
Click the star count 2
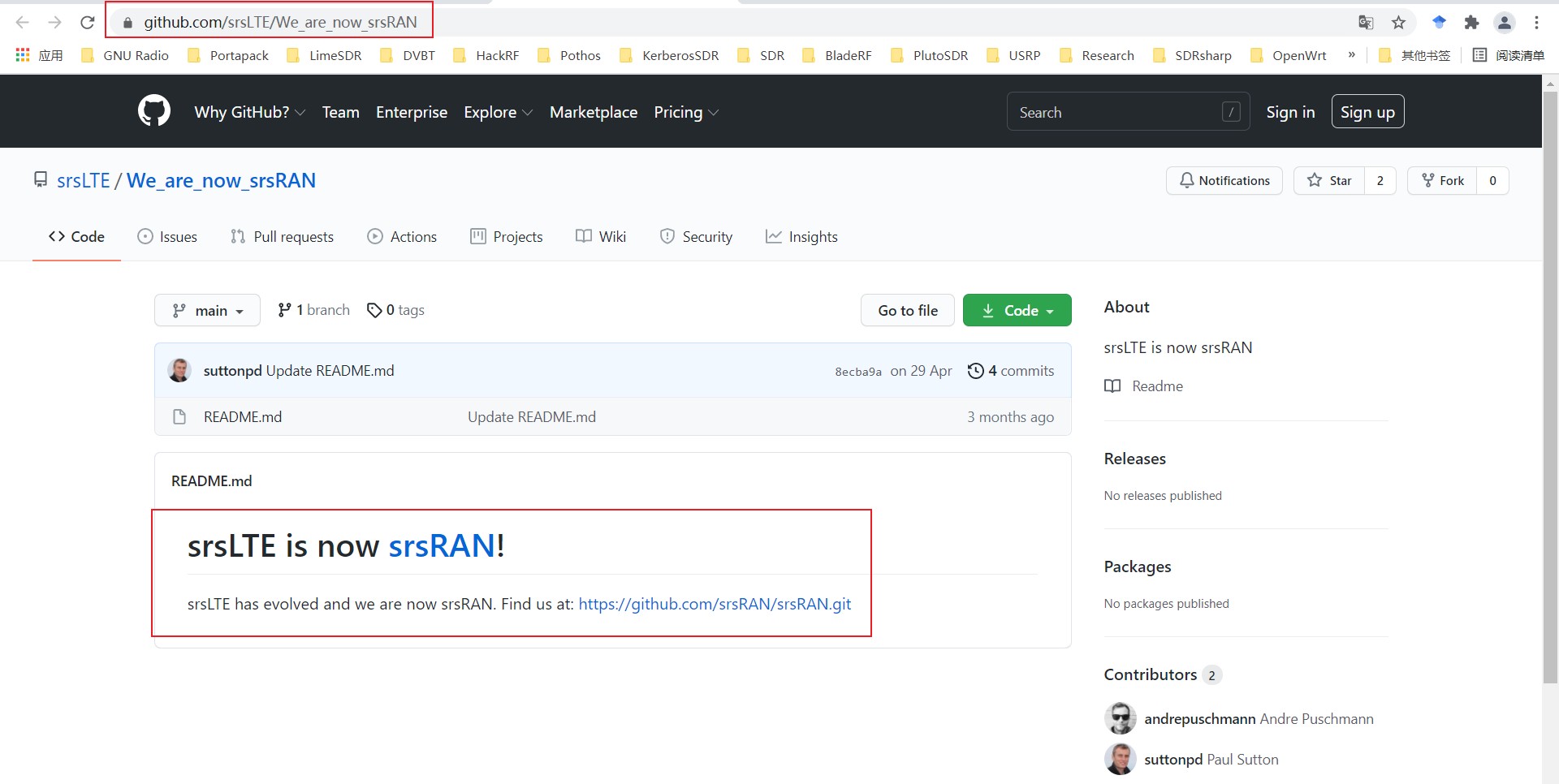[x=1380, y=180]
